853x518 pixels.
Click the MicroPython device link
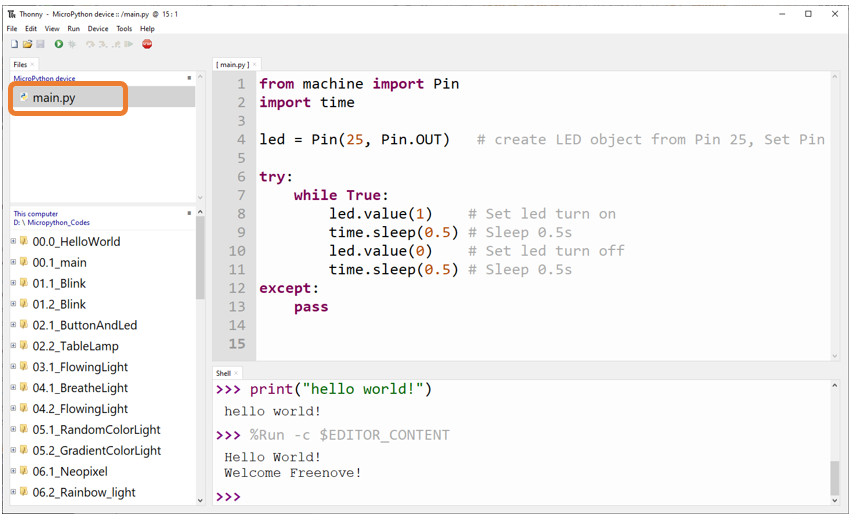(x=44, y=78)
